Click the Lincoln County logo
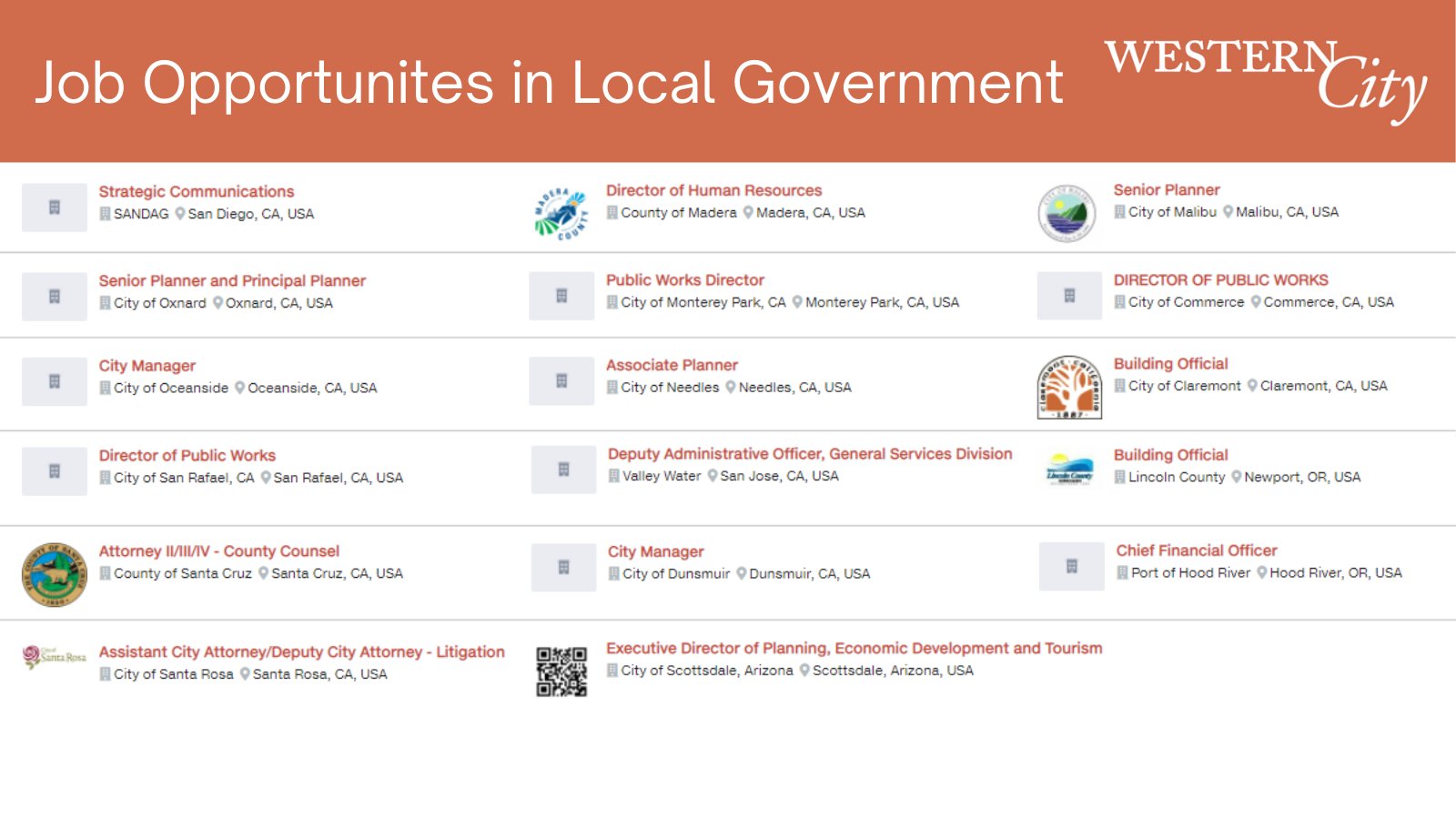This screenshot has width=1456, height=819. coord(1069,470)
